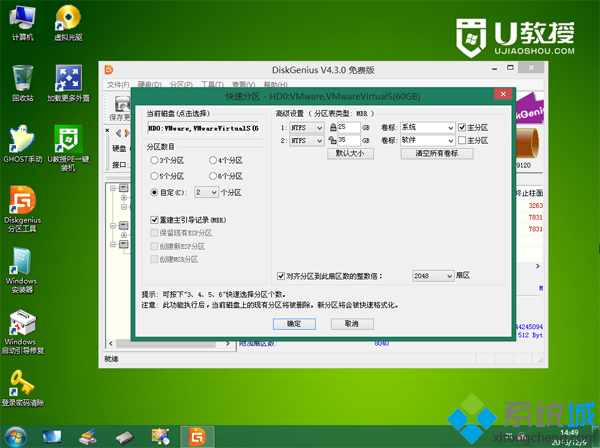
Task: Click the 确定 button to confirm
Action: 293,323
